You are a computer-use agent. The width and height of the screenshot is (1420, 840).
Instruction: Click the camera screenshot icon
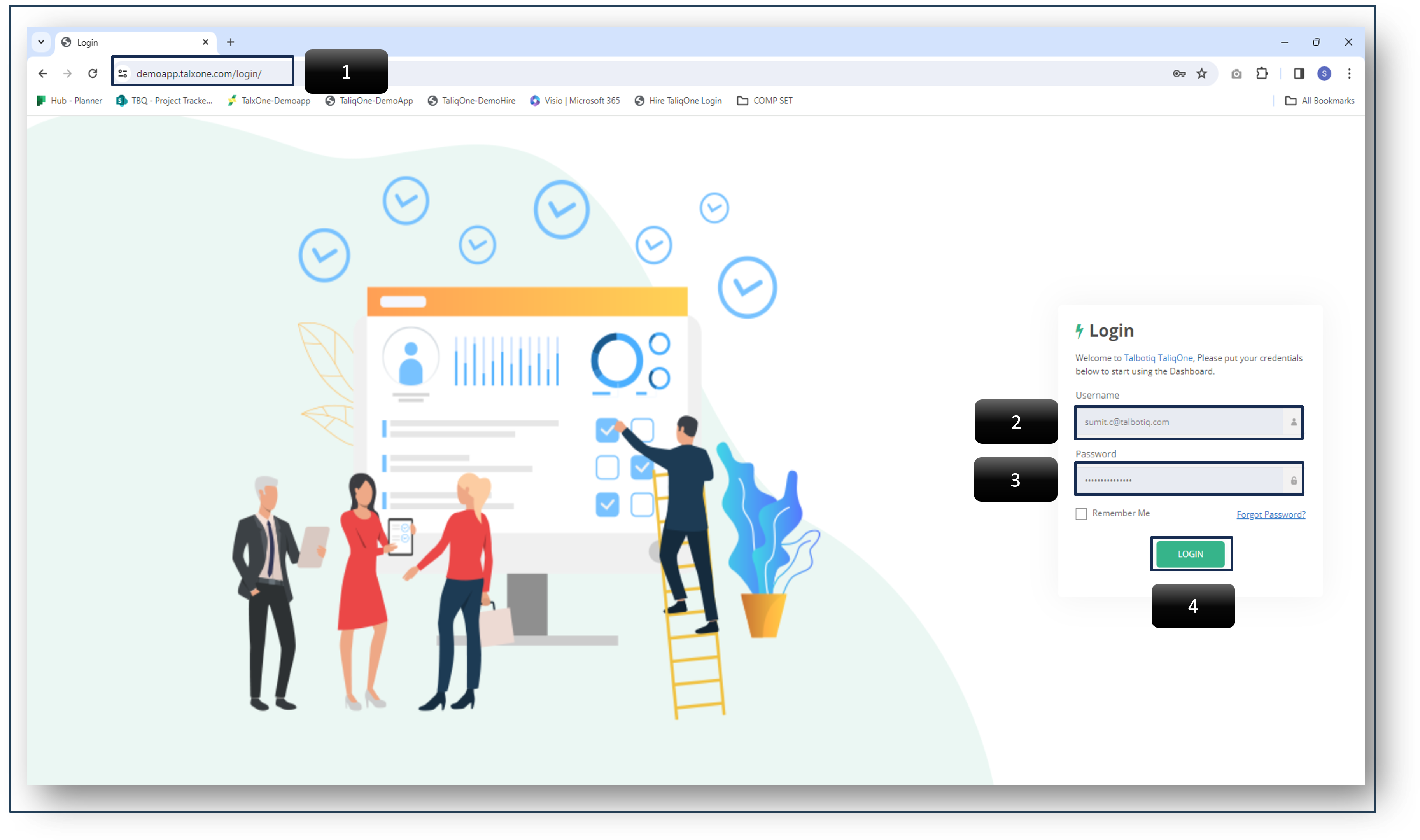1236,74
